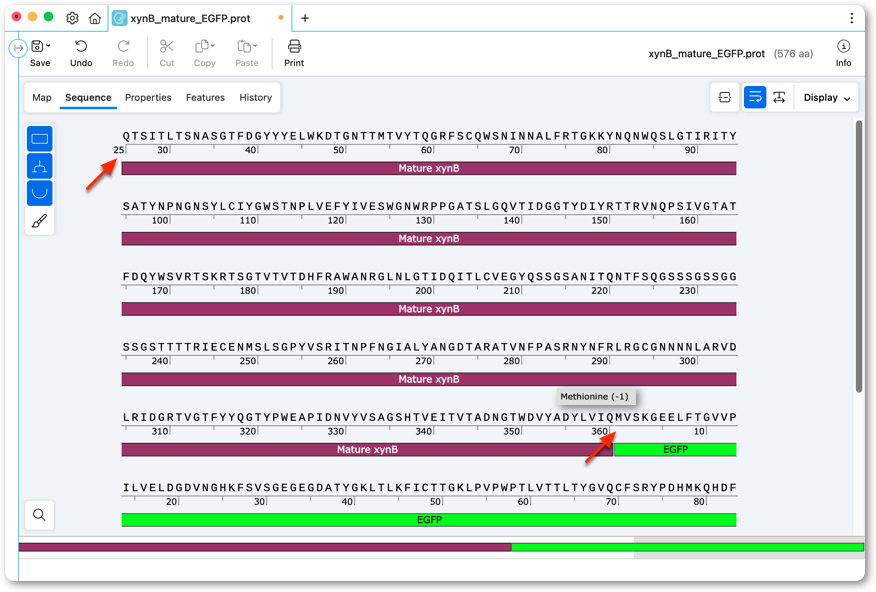Click the sequence line starting QTSITLTSNASG
This screenshot has height=592, width=876.
(x=430, y=136)
